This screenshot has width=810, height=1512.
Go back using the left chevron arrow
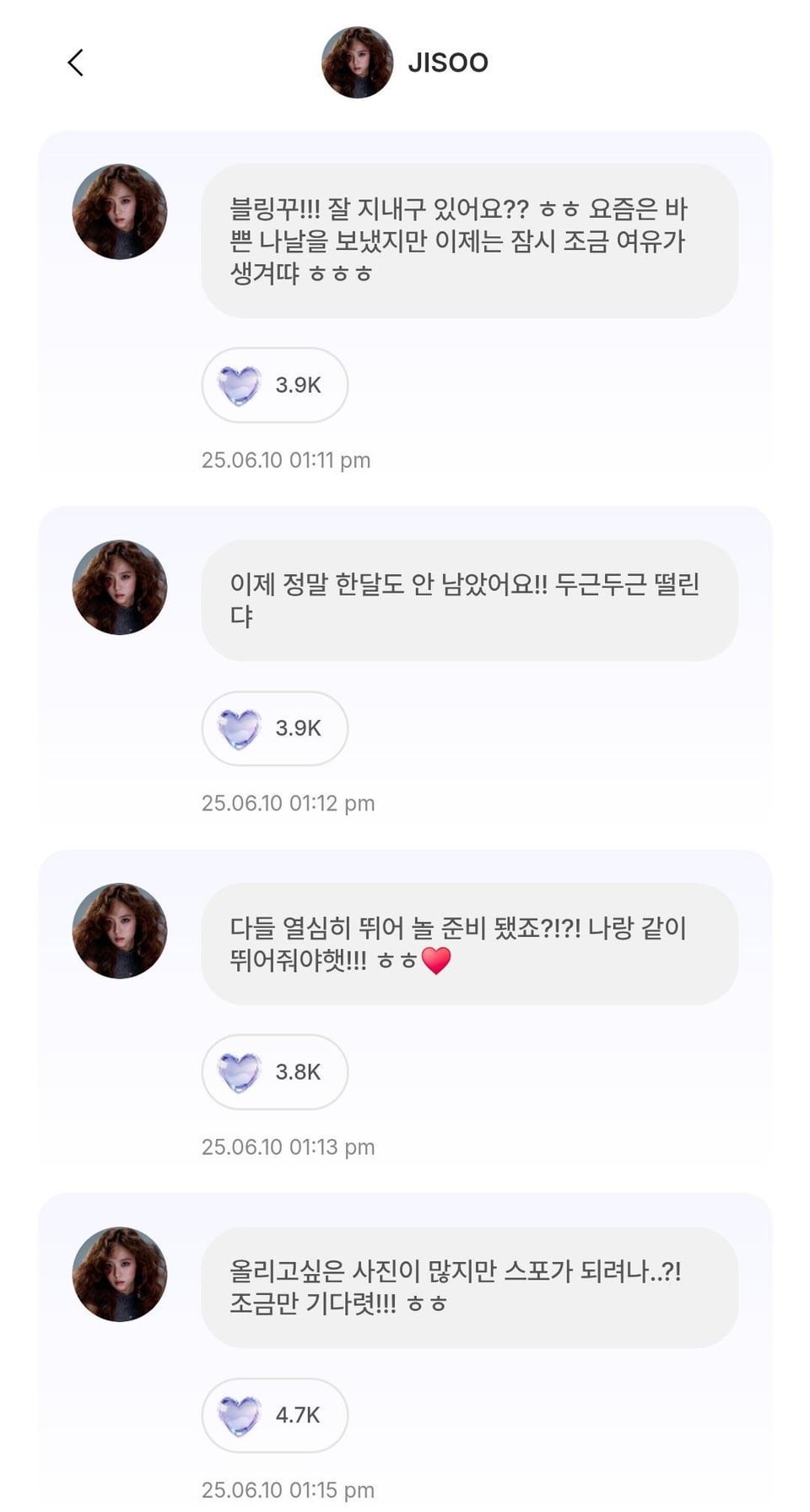(75, 62)
